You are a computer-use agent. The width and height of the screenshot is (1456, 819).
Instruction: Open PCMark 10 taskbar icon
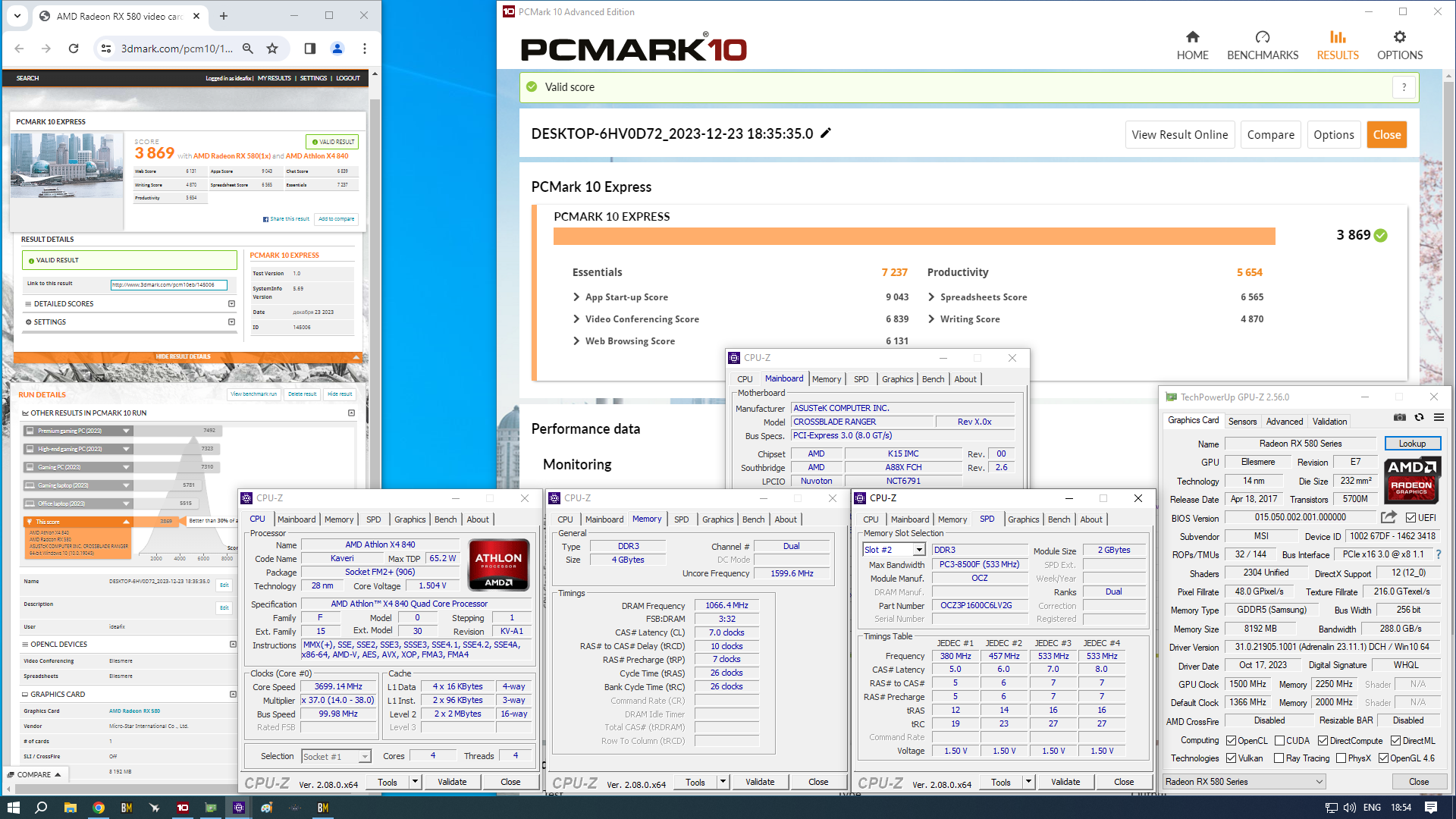(x=183, y=808)
